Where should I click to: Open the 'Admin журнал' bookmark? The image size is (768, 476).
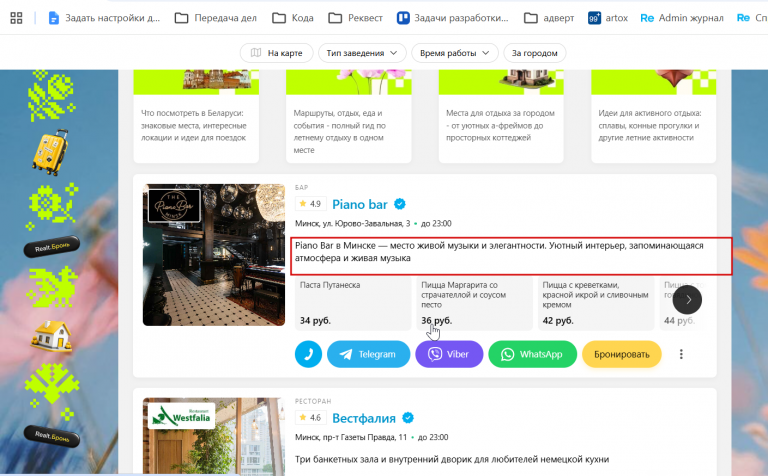coord(682,18)
